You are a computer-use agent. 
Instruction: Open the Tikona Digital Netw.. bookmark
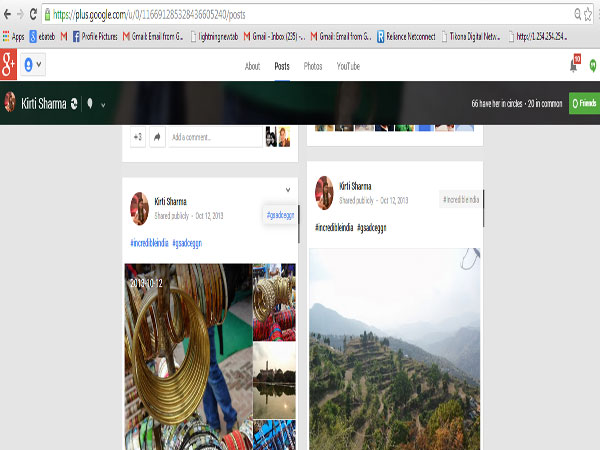471,36
